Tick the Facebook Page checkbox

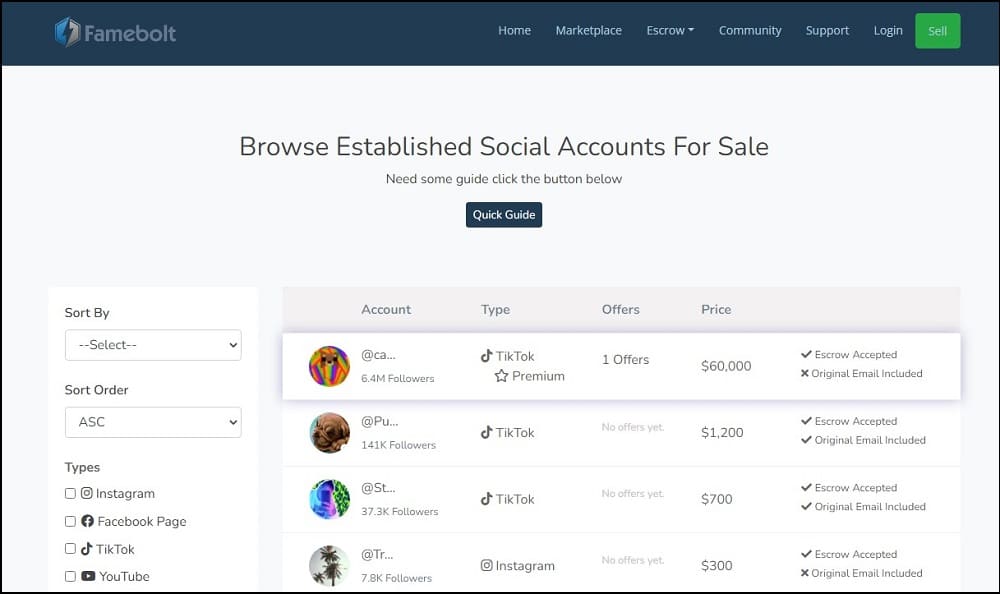click(70, 521)
